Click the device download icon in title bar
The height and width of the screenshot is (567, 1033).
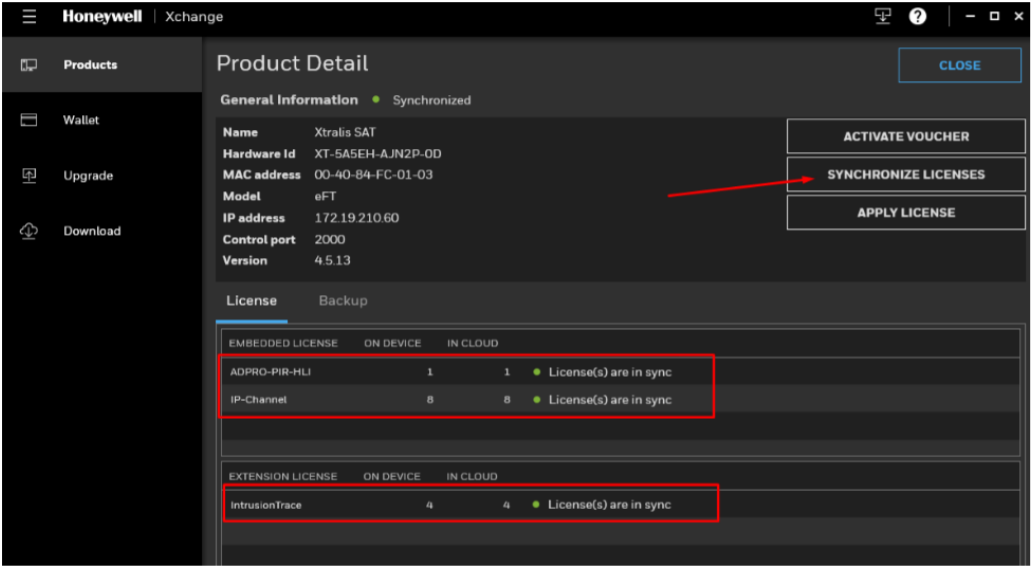tap(883, 16)
